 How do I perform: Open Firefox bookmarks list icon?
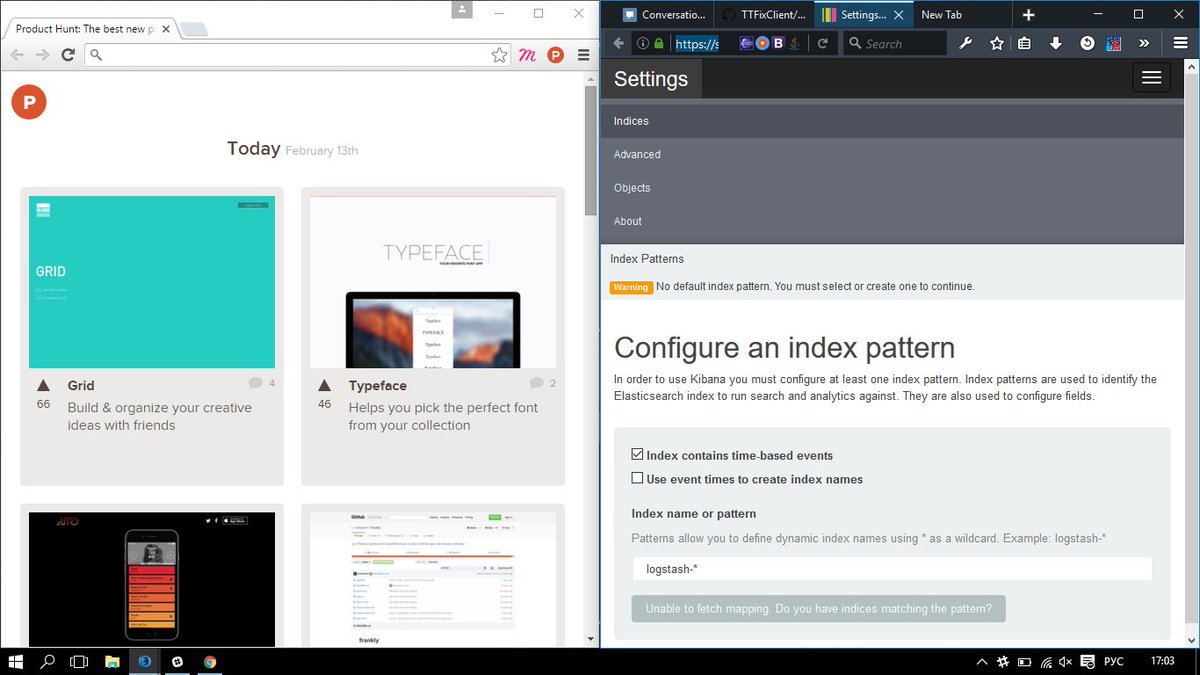(1024, 43)
